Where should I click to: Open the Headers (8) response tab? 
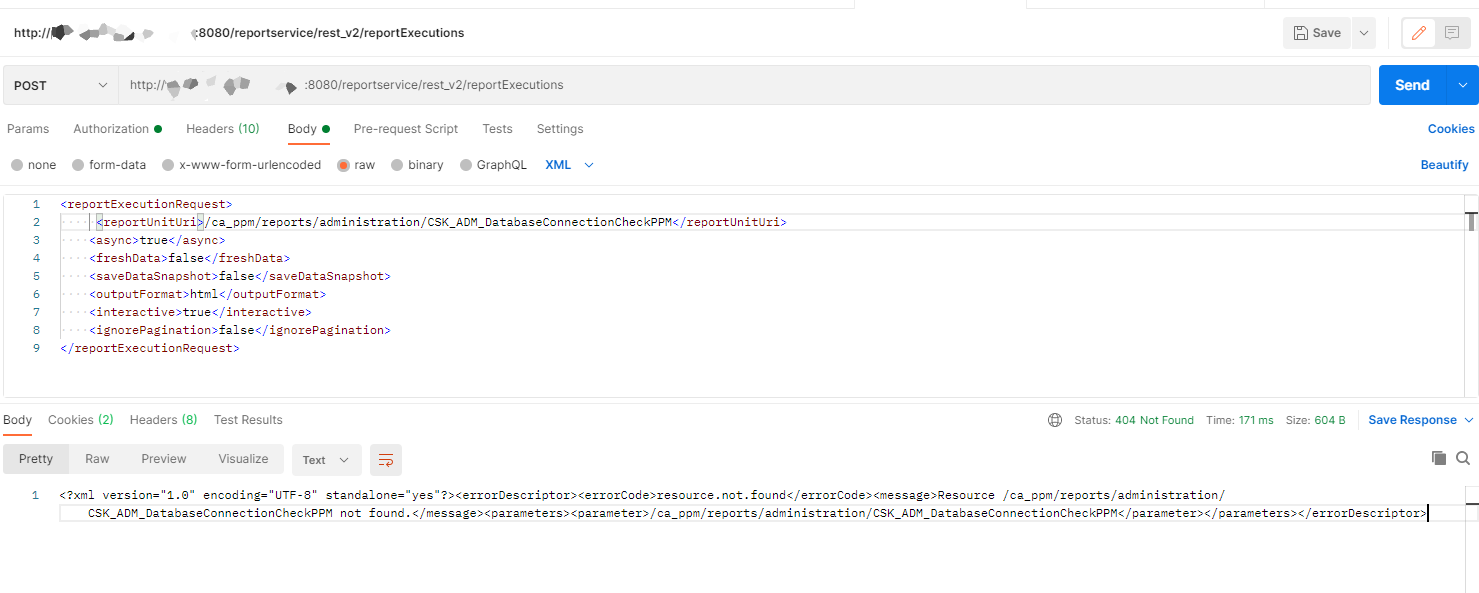(162, 420)
